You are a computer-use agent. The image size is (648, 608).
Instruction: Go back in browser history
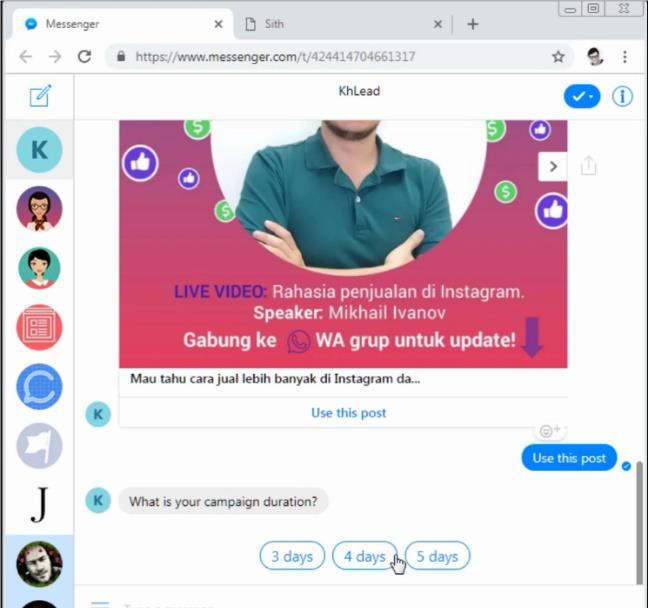pos(26,56)
